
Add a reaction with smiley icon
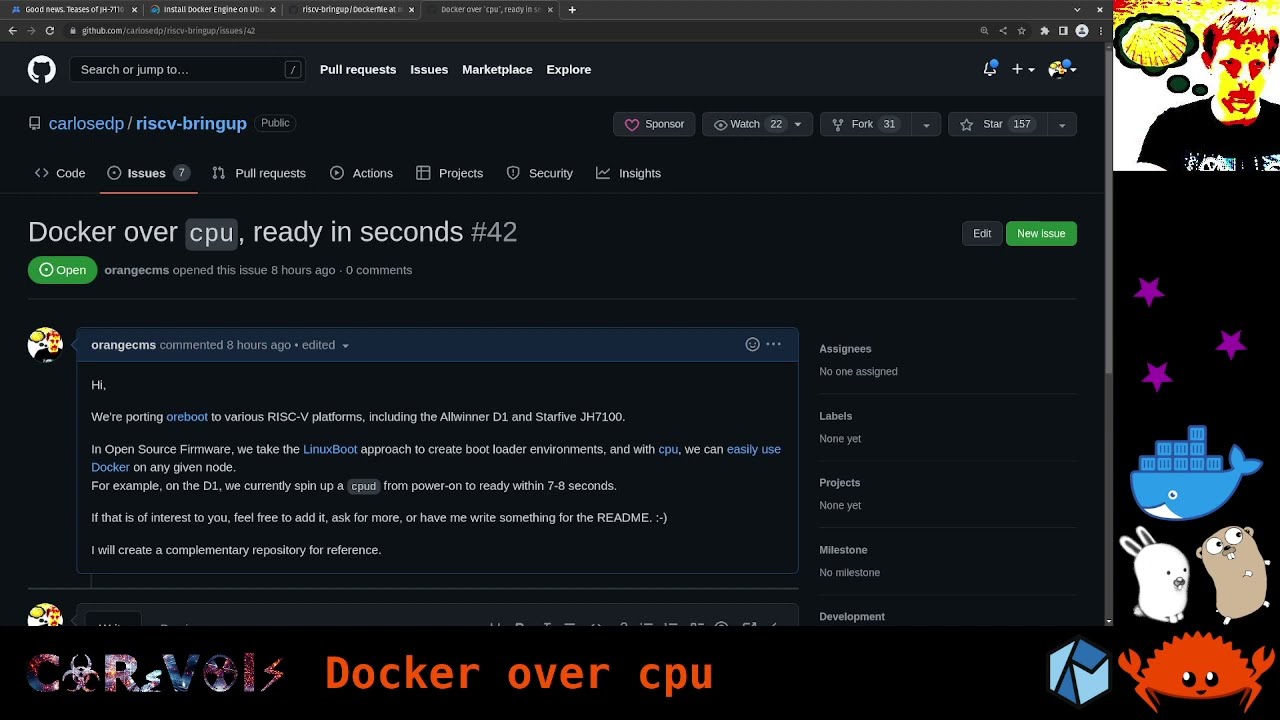pos(752,344)
